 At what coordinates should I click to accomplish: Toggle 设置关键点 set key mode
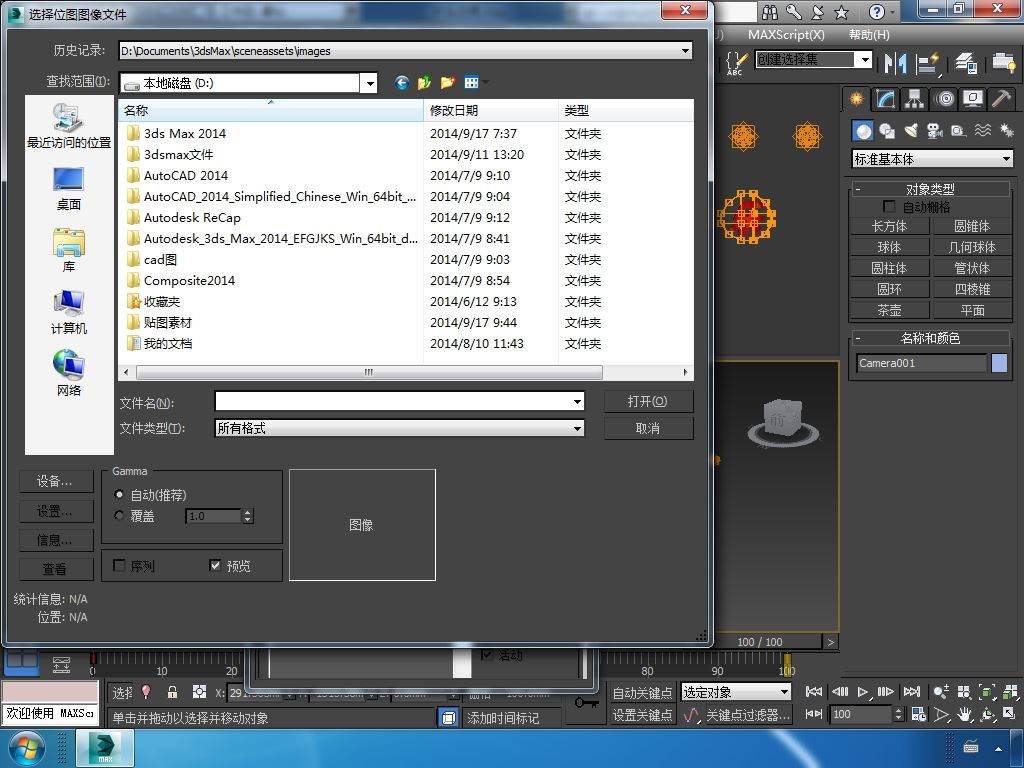pos(643,715)
